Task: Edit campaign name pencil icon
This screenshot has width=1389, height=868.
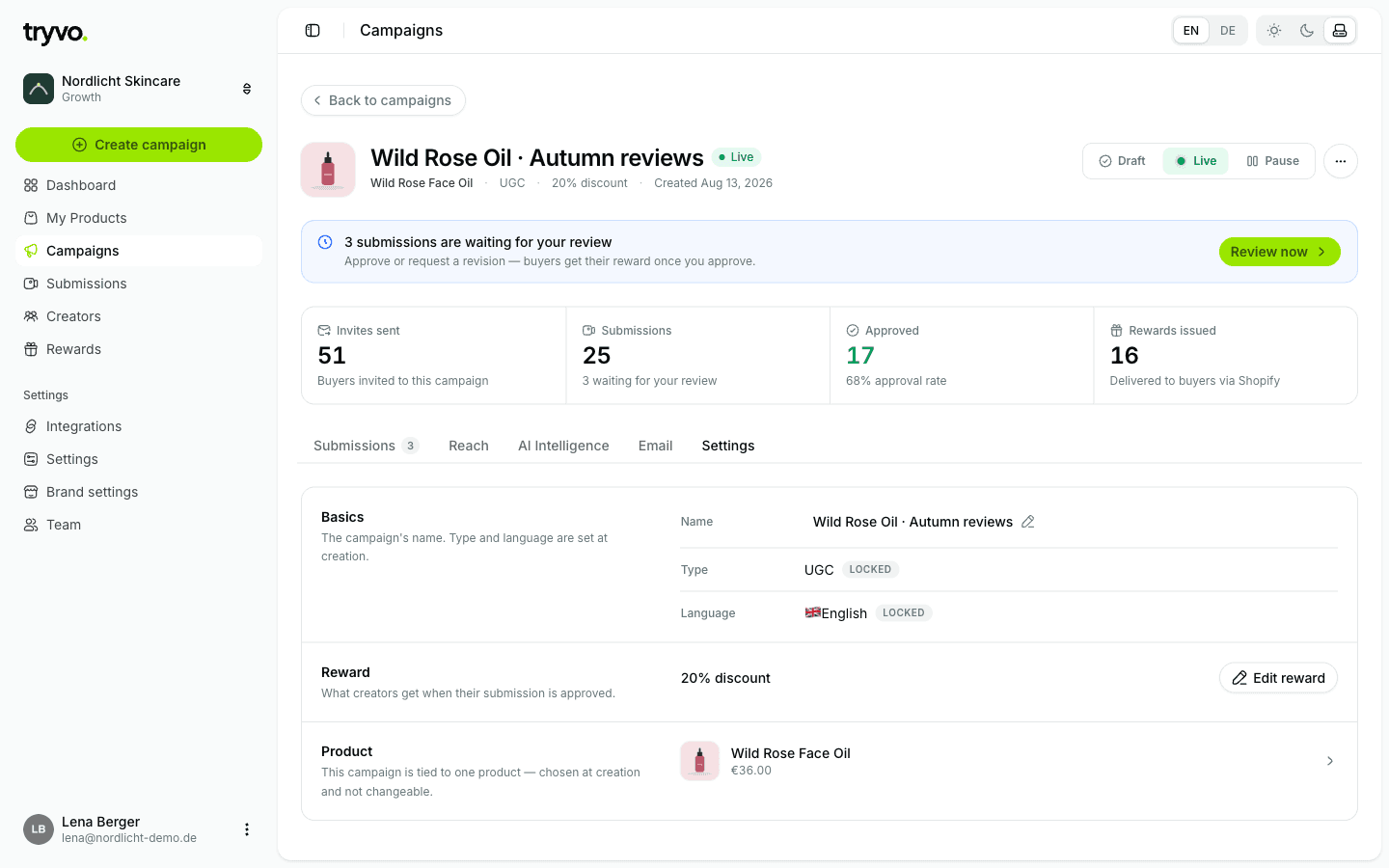Action: [x=1028, y=522]
